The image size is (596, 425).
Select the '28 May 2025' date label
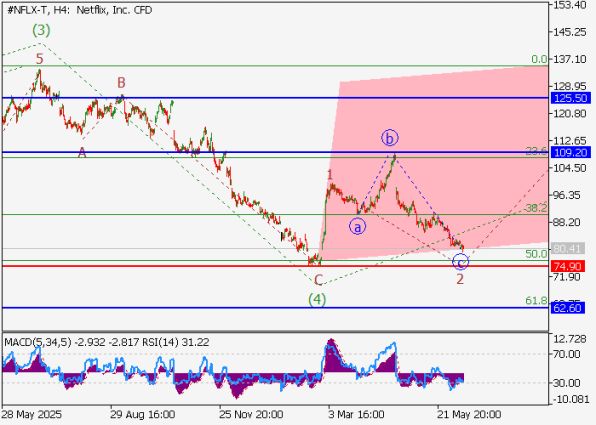tap(32, 414)
